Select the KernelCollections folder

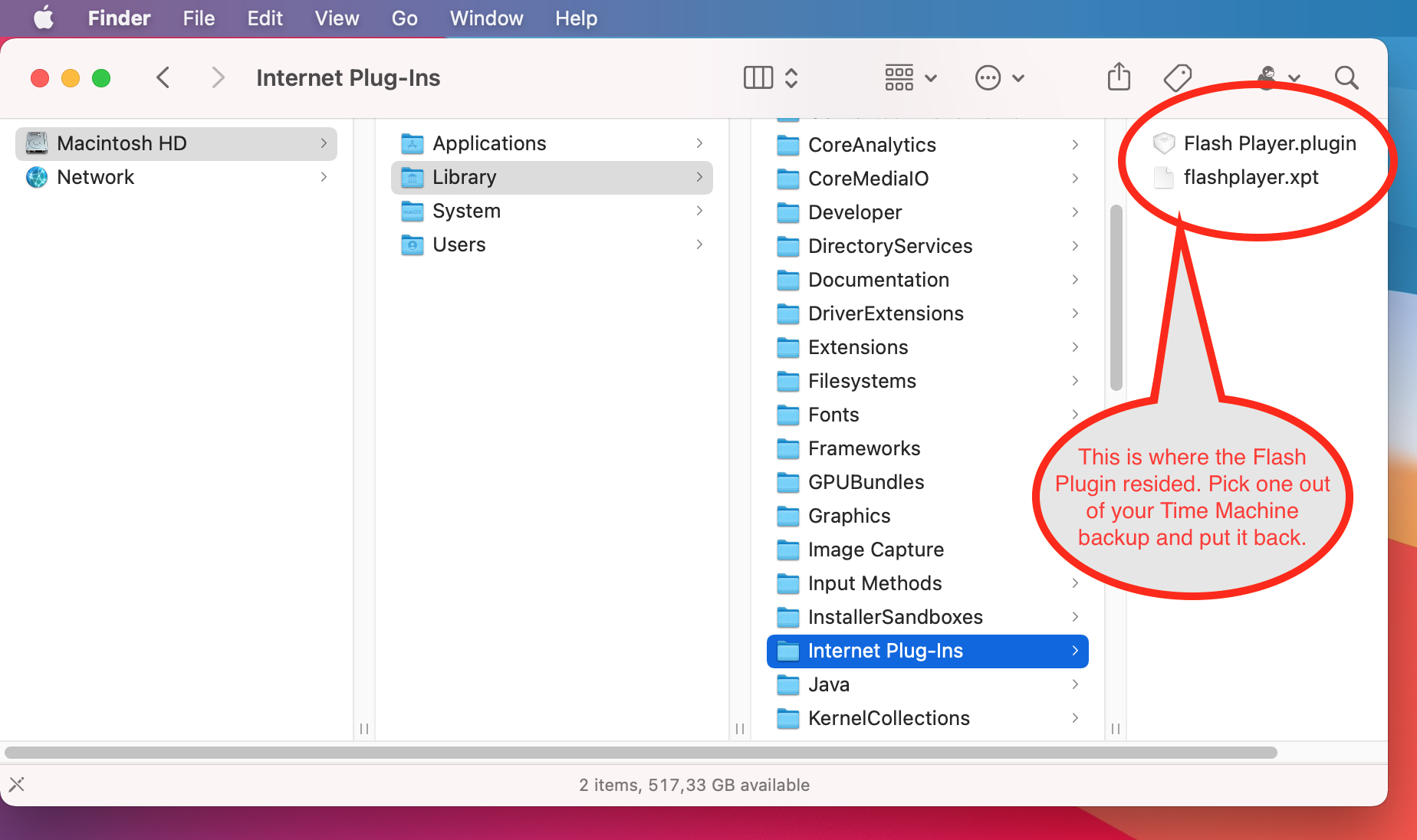pyautogui.click(x=928, y=718)
